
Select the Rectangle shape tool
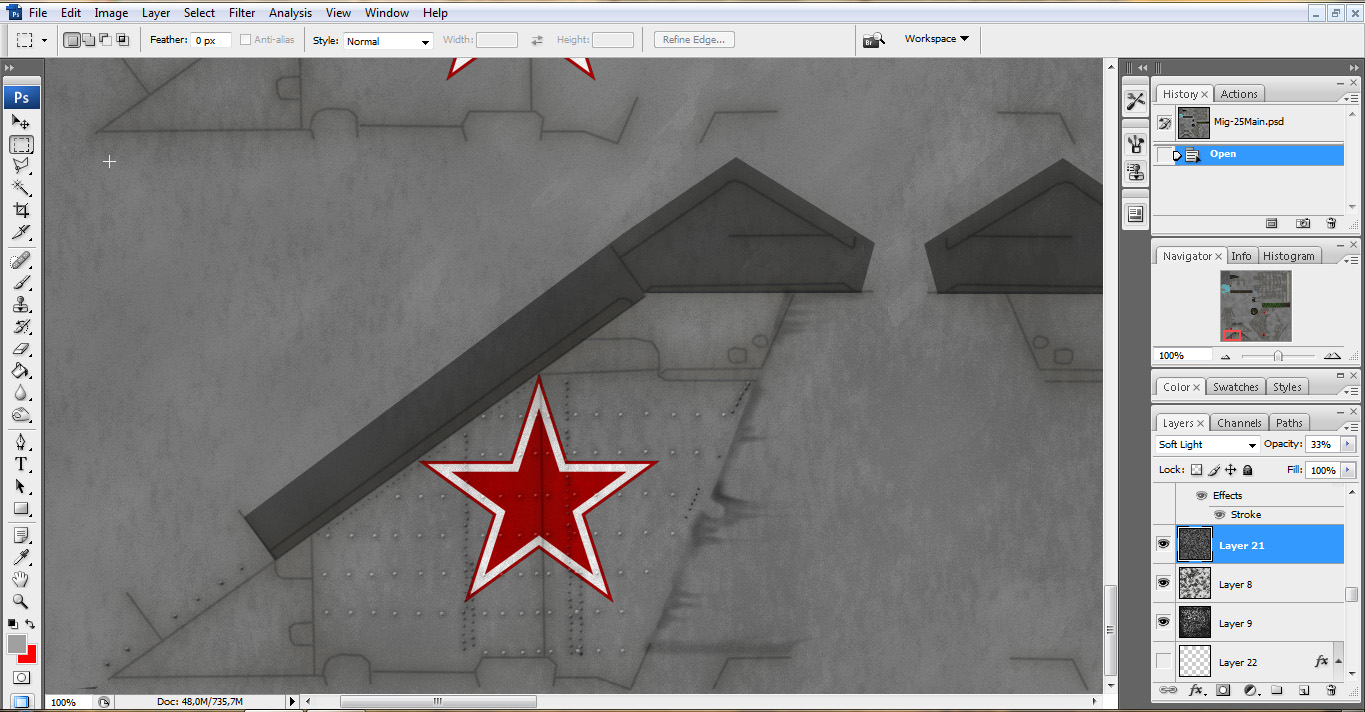click(21, 508)
